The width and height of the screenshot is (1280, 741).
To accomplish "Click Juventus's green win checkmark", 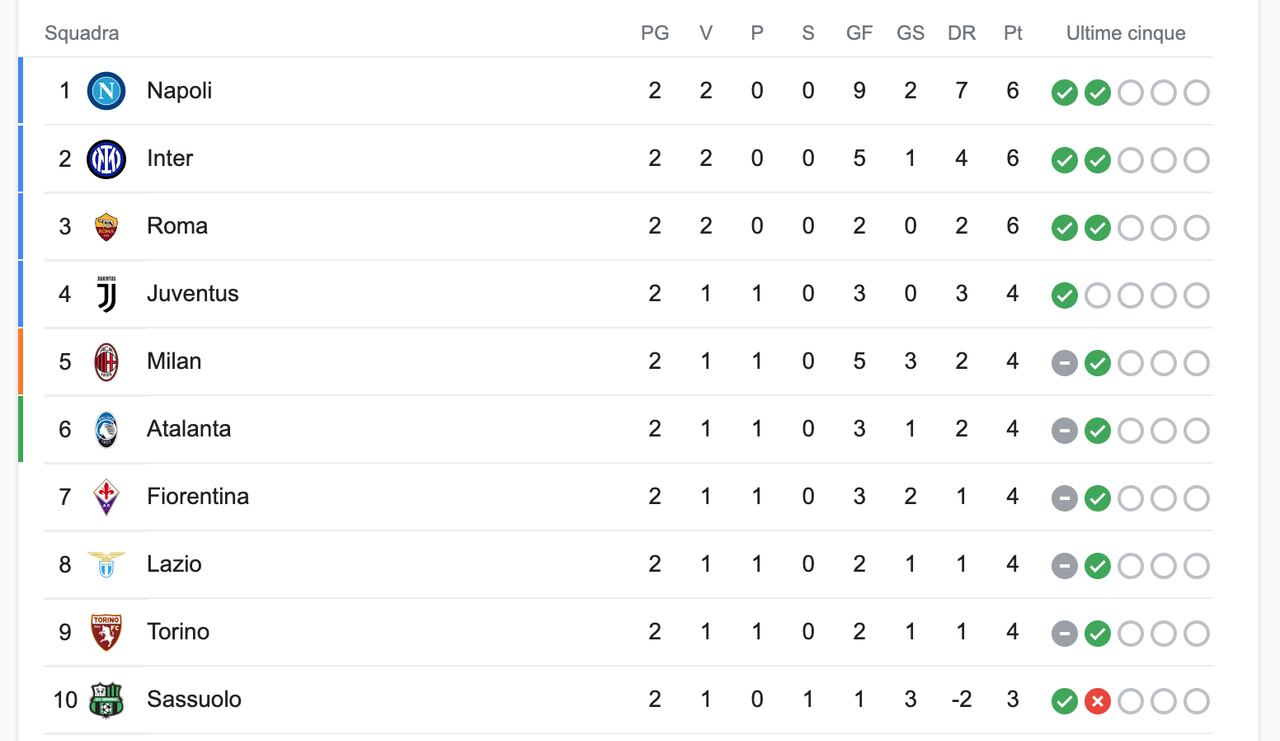I will click(1064, 295).
